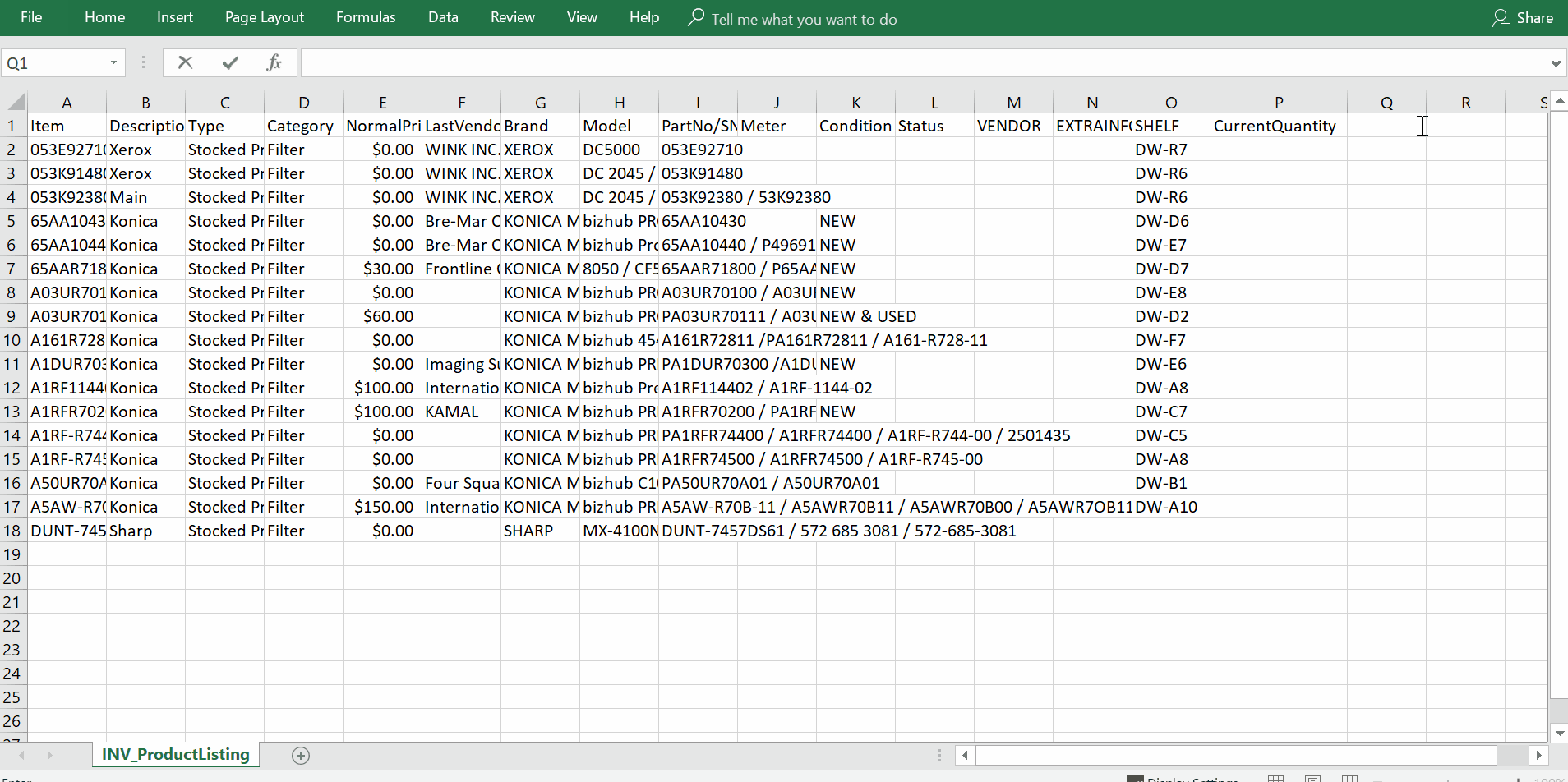Screen dimensions: 1568x782
Task: Click the horizontal scrollbar right arrow
Action: click(x=1538, y=755)
